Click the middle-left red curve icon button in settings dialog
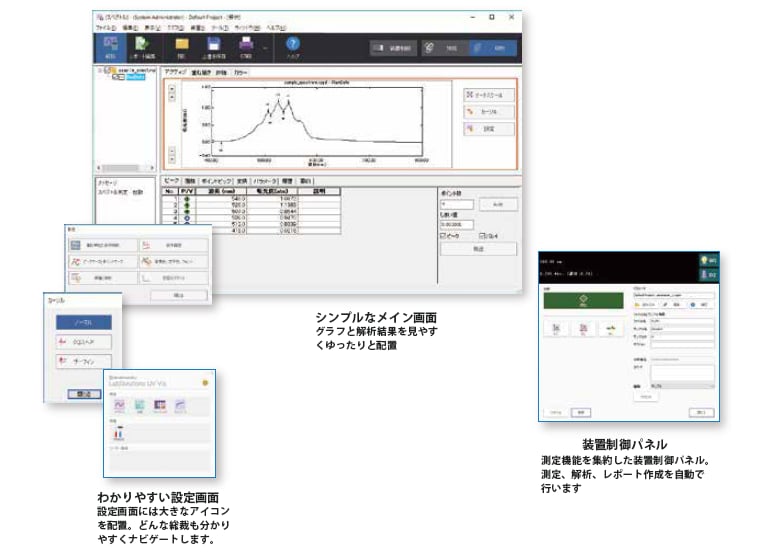775x553 pixels. 103,261
